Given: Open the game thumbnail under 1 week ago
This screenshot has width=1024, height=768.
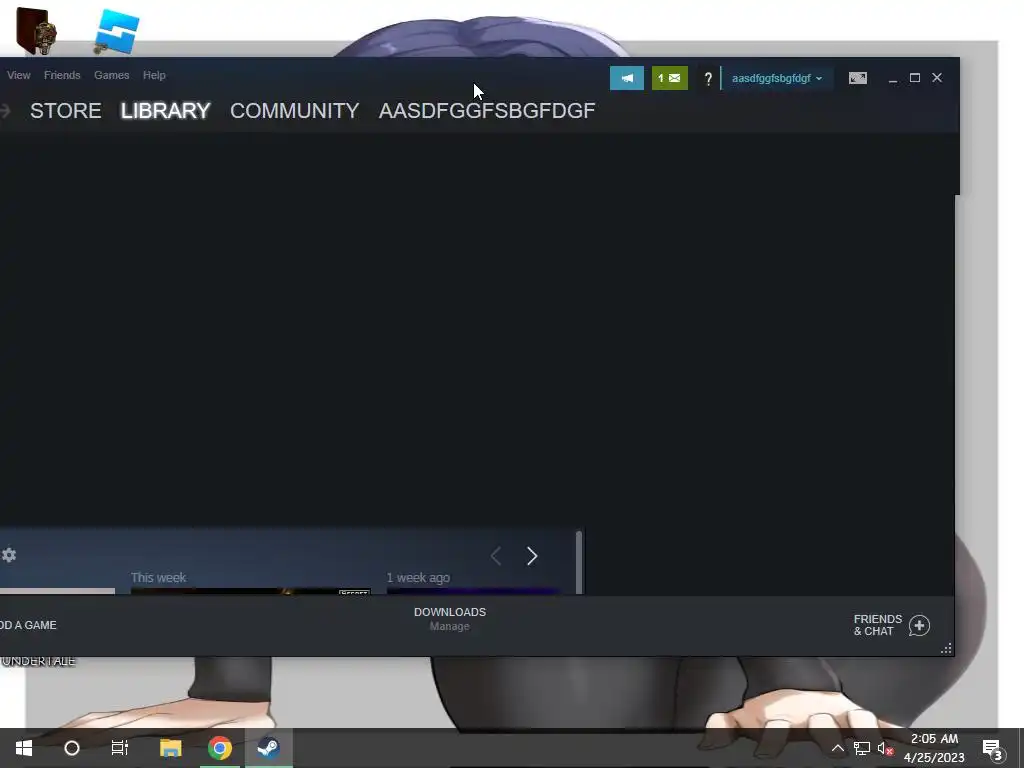Looking at the screenshot, I should [473, 591].
